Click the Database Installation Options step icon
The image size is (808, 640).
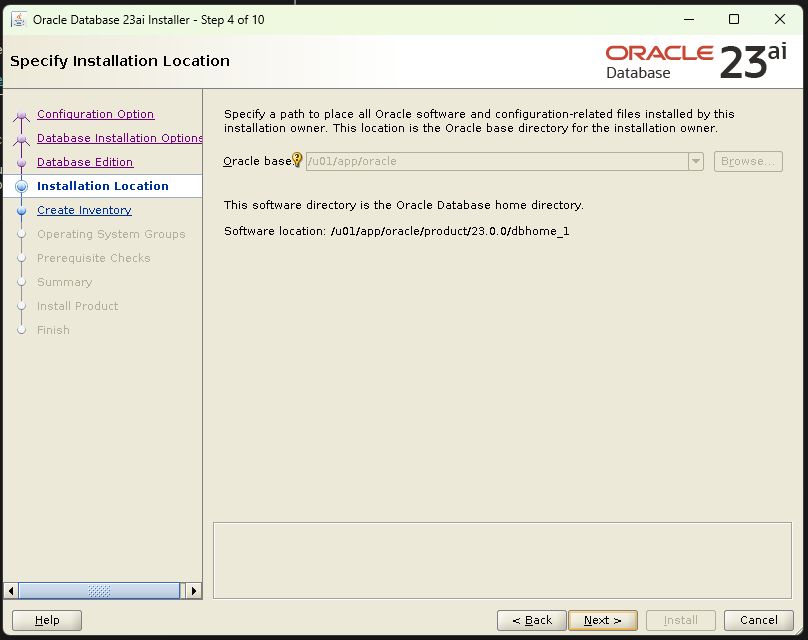tap(22, 138)
